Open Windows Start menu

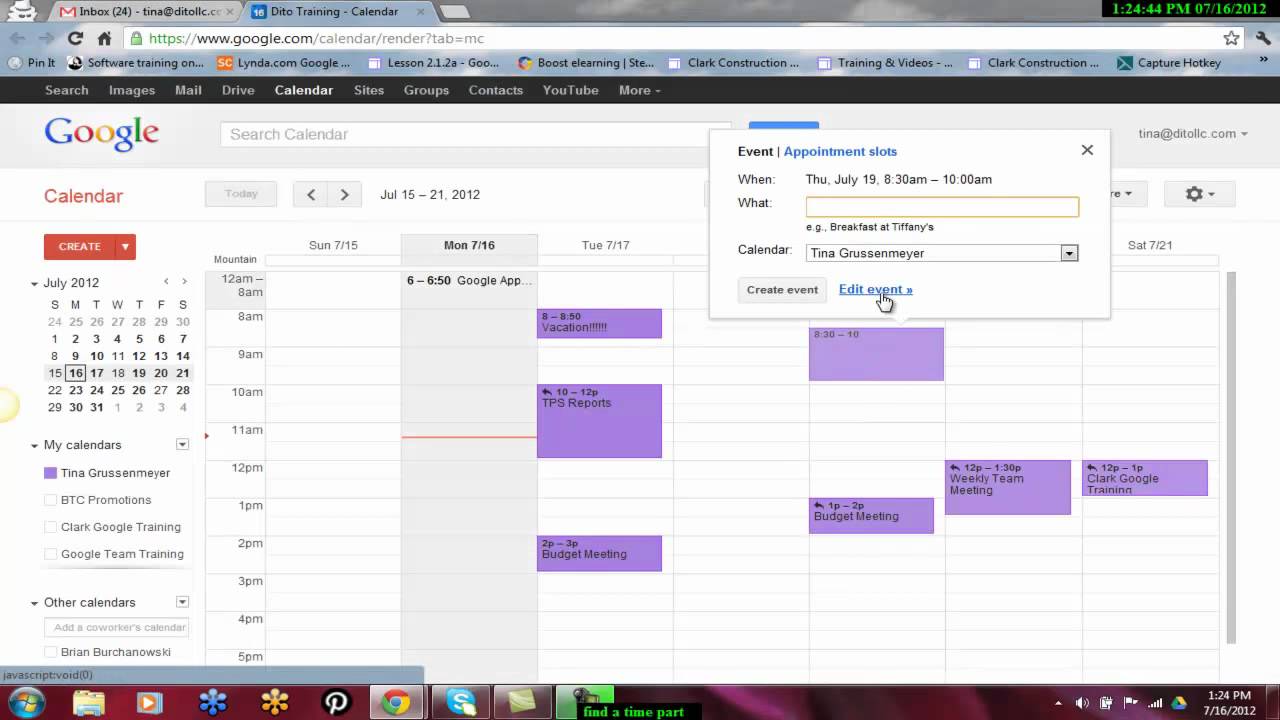tap(24, 703)
